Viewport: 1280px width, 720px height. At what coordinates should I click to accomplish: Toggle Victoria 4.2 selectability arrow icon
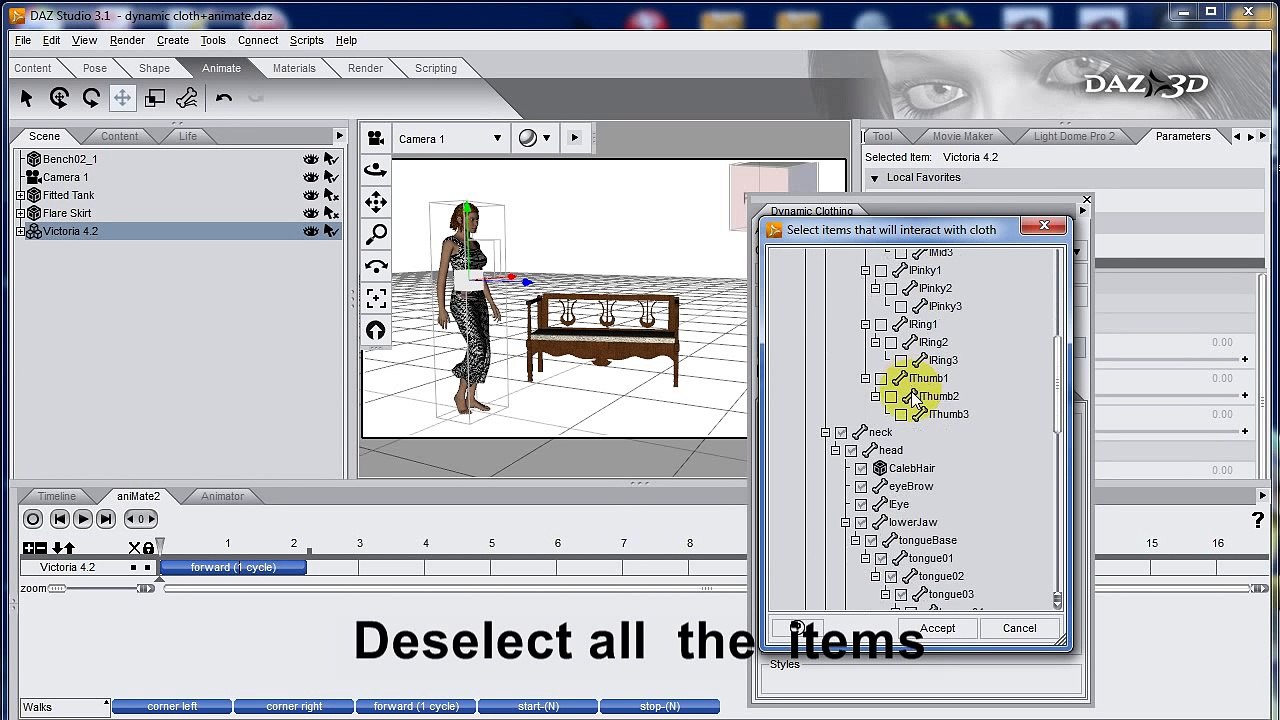(332, 231)
